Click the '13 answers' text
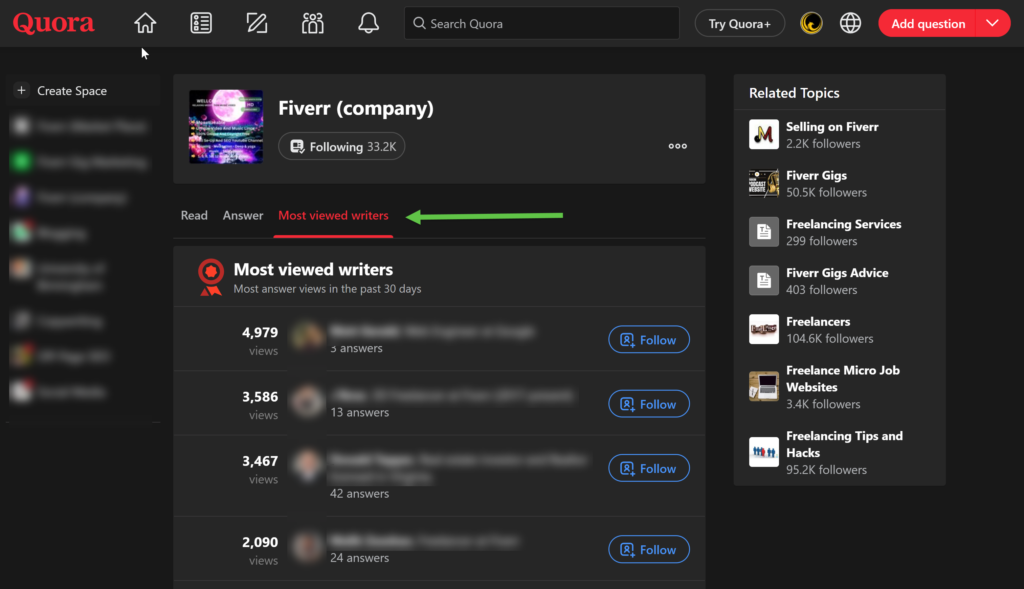The width and height of the screenshot is (1024, 589). (359, 412)
